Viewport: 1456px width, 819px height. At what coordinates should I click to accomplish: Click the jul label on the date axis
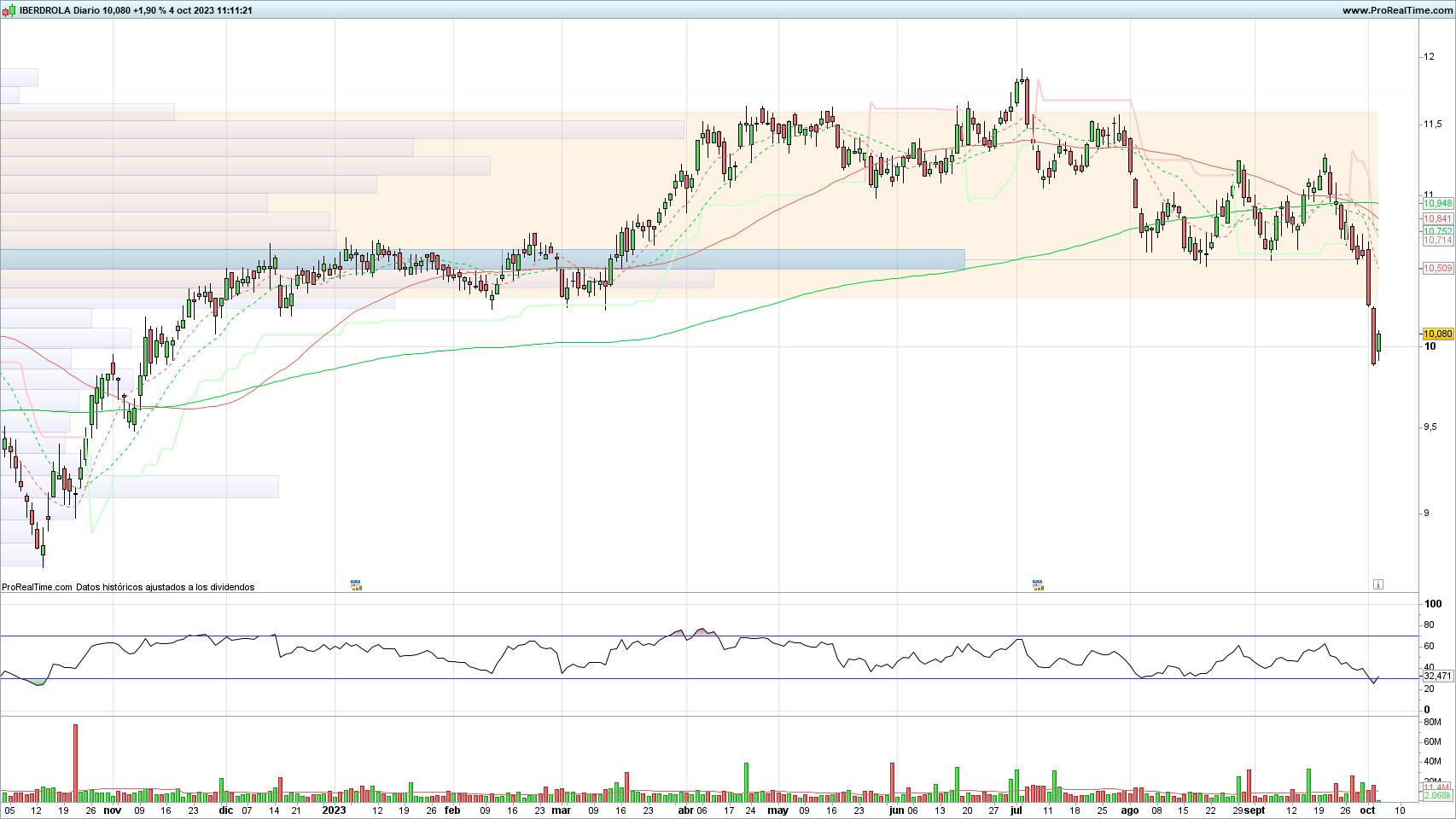(x=1016, y=810)
